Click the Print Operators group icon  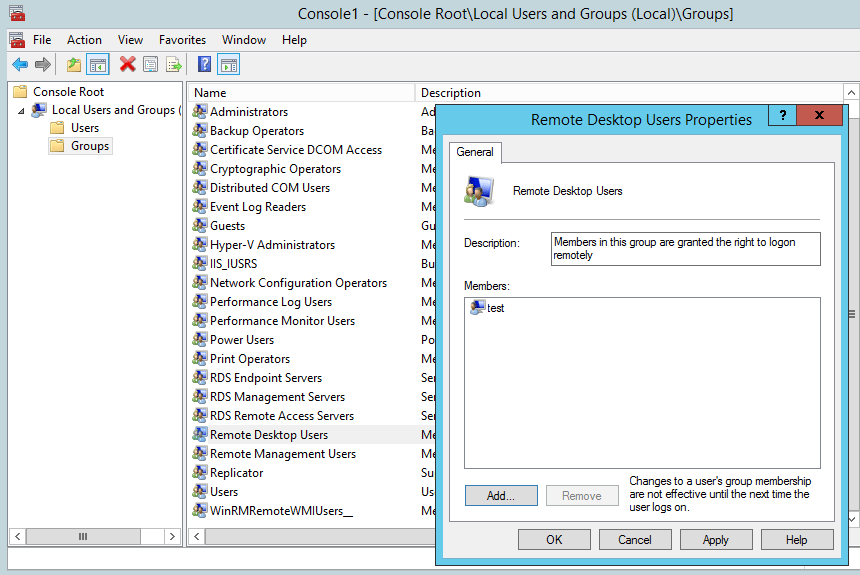click(200, 358)
